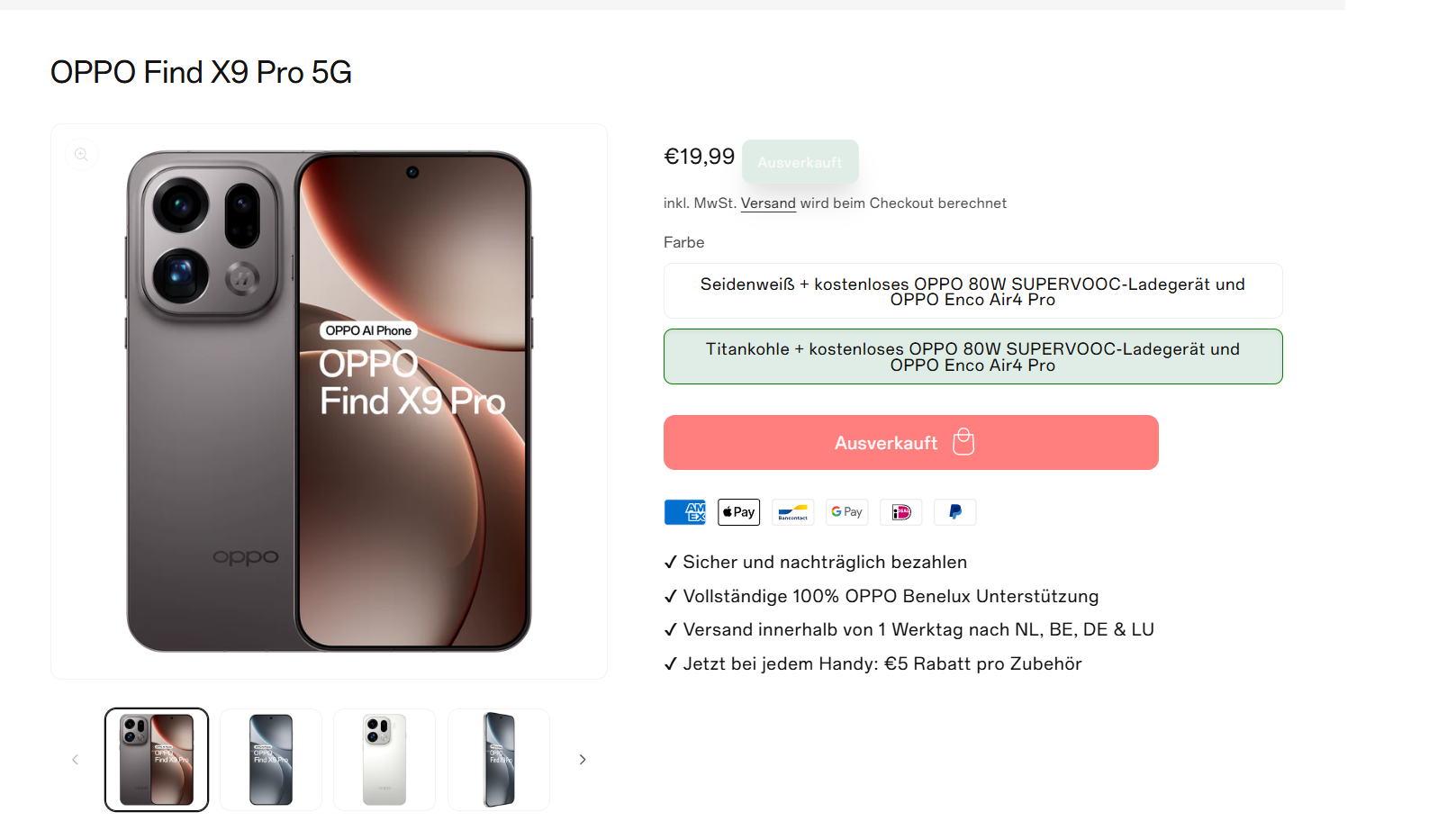The image size is (1456, 839).
Task: Click the Ausverkauft badge next to price
Action: [800, 162]
